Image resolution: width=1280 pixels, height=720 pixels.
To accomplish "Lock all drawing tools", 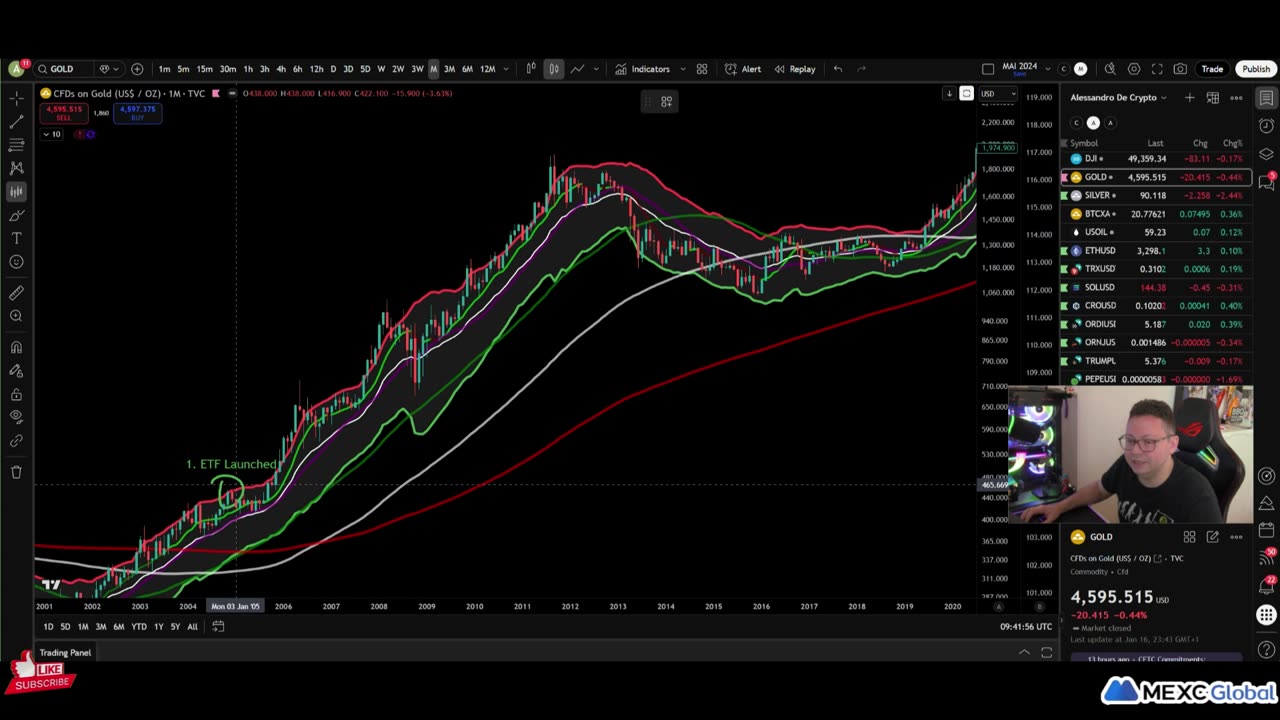I will 16,394.
